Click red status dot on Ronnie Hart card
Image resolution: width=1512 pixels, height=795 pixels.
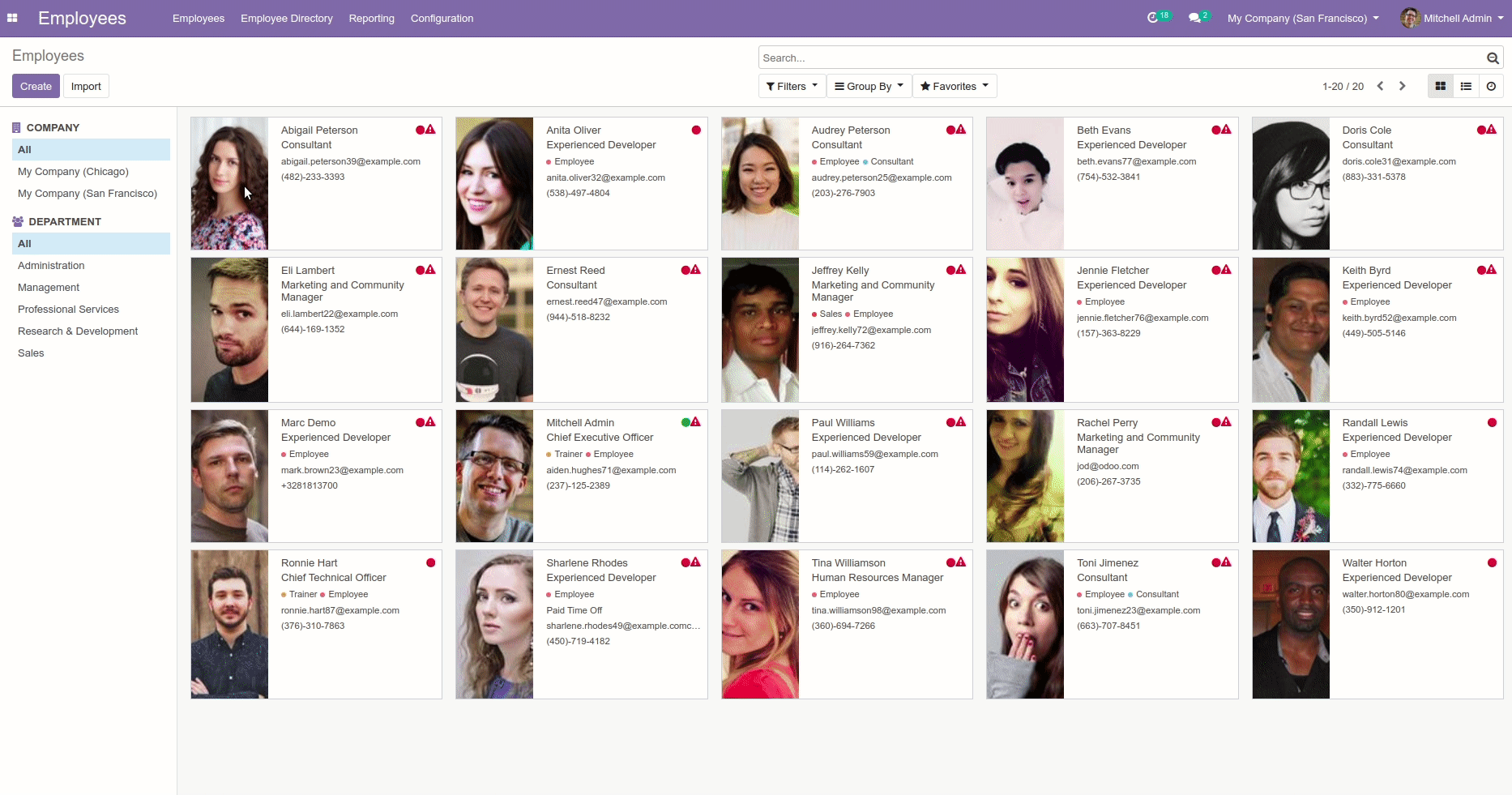431,562
